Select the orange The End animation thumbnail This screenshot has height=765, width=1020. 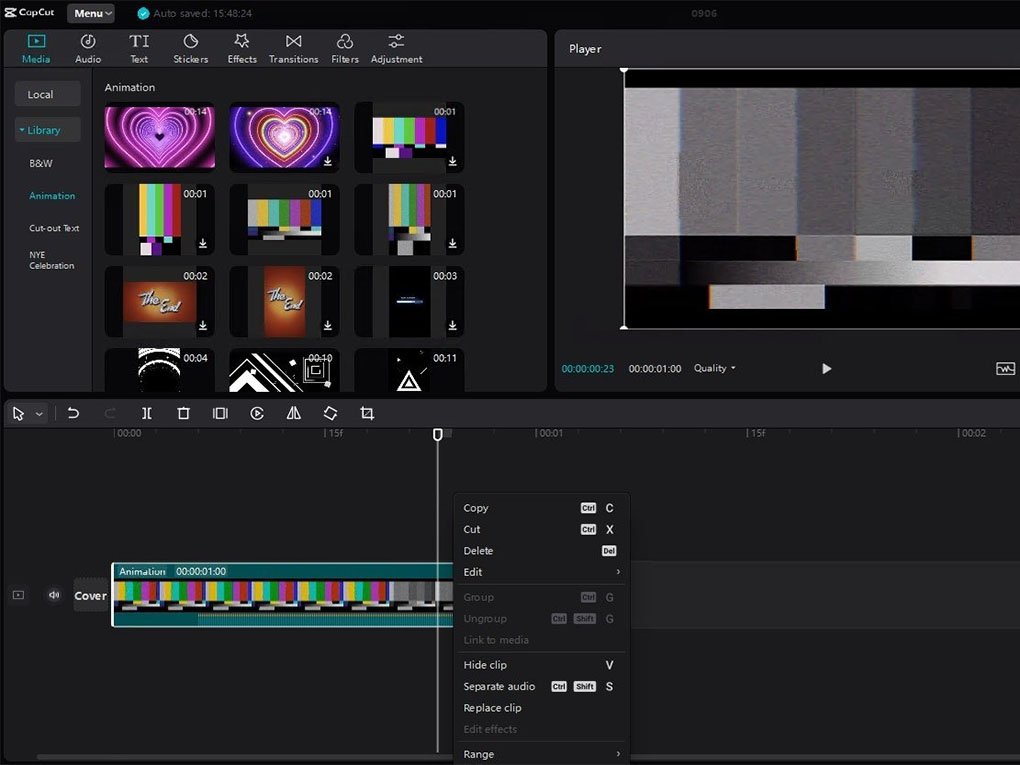[159, 301]
